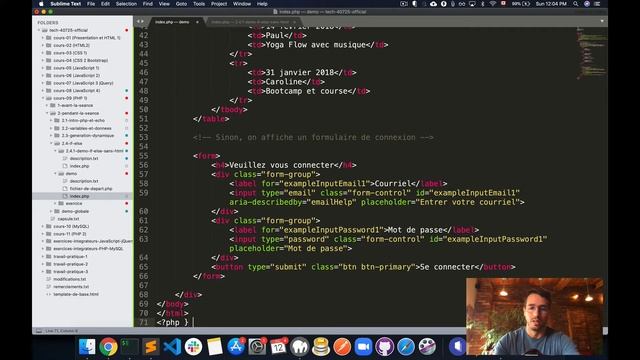This screenshot has height=360, width=640.
Task: Collapse the 2.4-if-else folder
Action: pyautogui.click(x=51, y=144)
